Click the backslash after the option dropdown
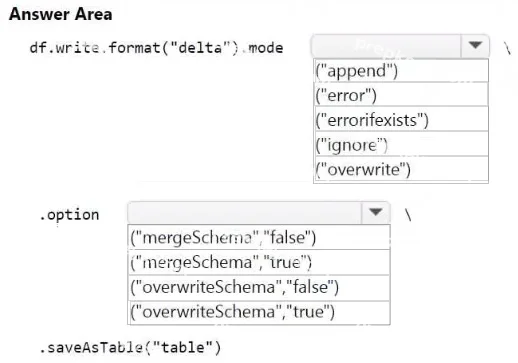518x363 pixels. pyautogui.click(x=408, y=215)
